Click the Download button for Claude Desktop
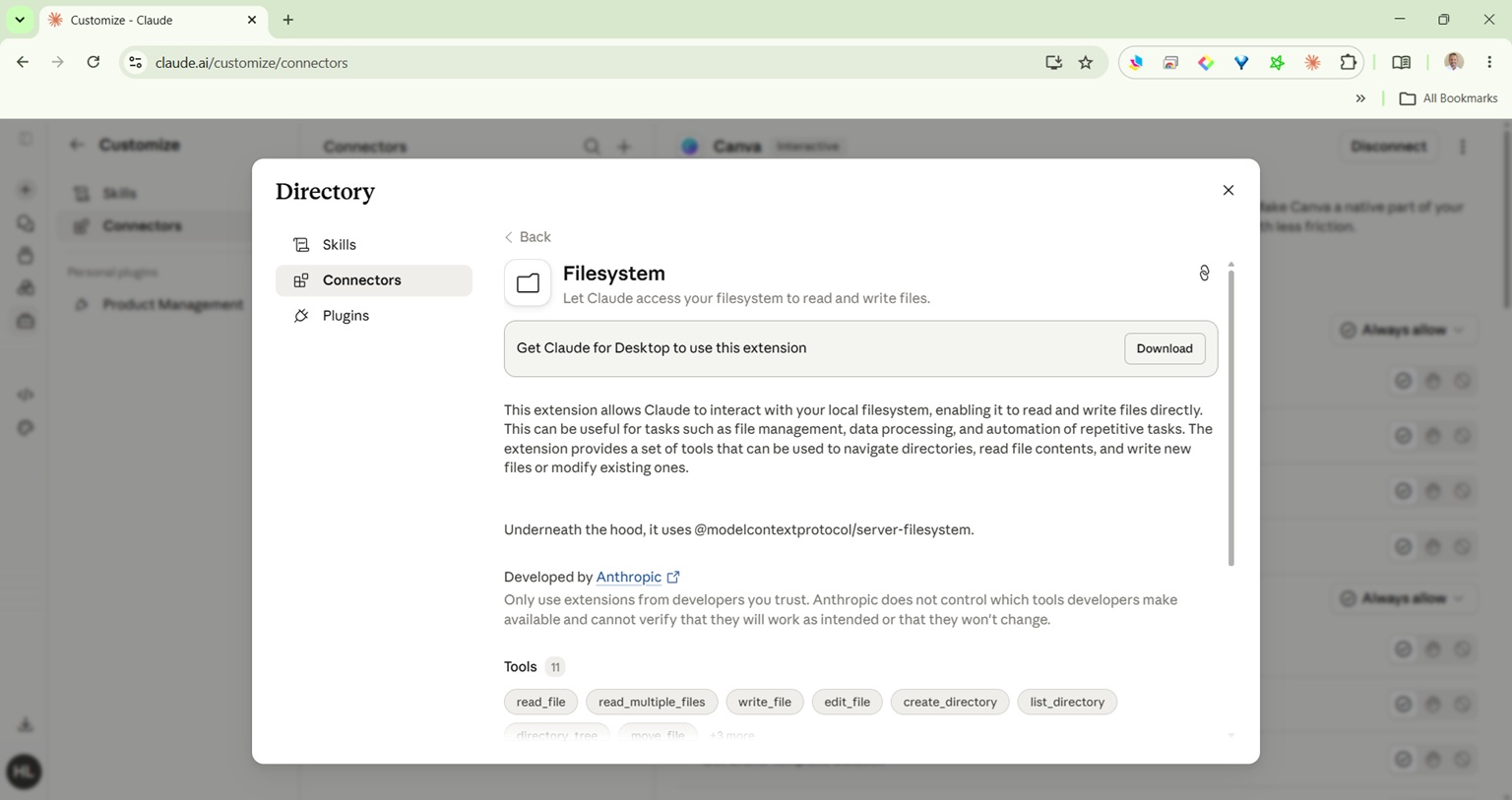Screen dimensions: 1512x800 [1165, 348]
